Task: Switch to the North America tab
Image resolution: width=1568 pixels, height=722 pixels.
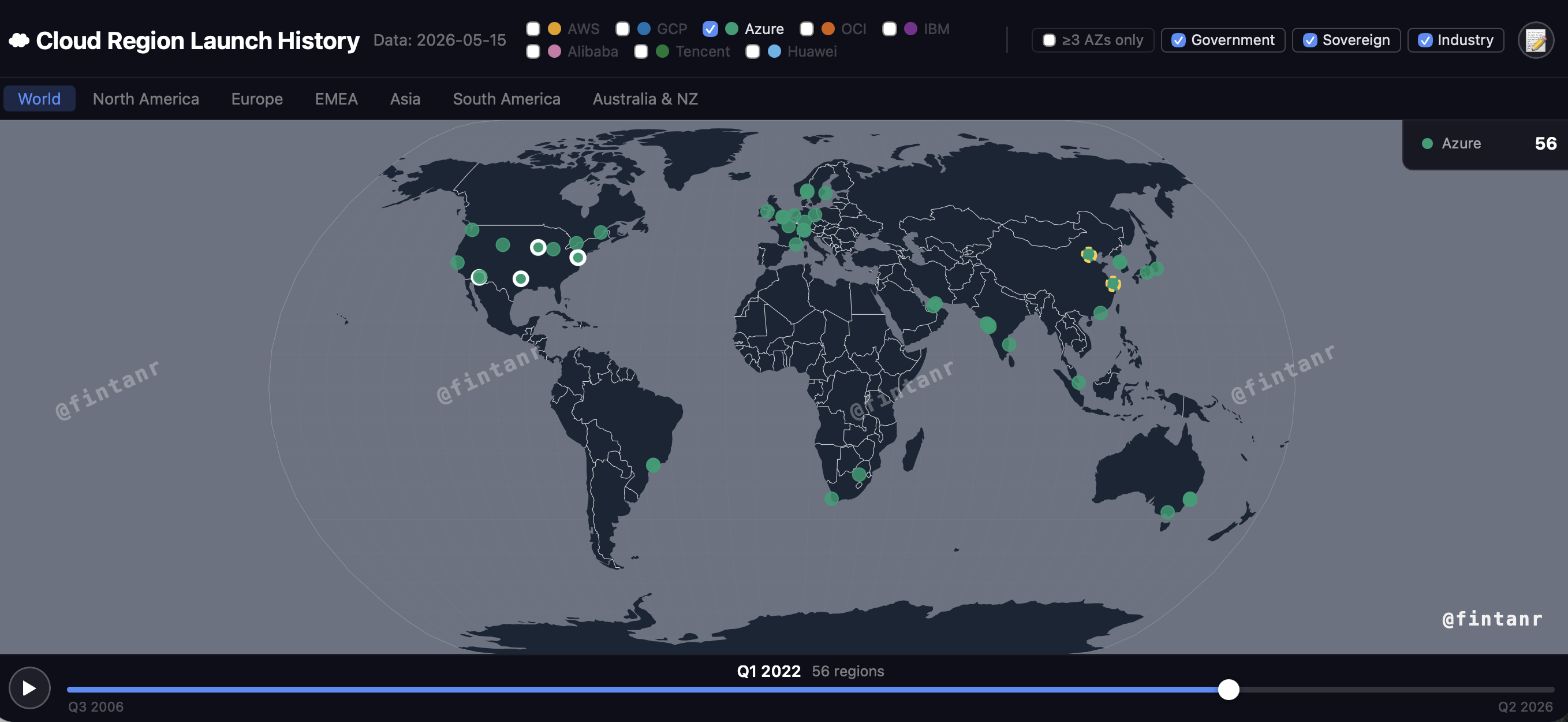Action: [146, 99]
